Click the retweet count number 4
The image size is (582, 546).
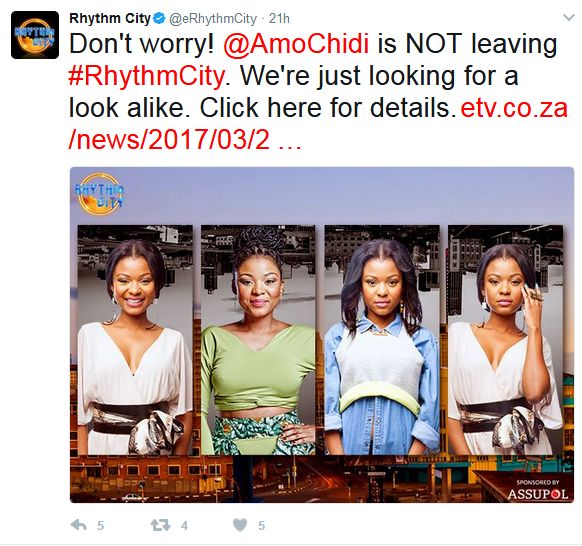click(x=184, y=526)
